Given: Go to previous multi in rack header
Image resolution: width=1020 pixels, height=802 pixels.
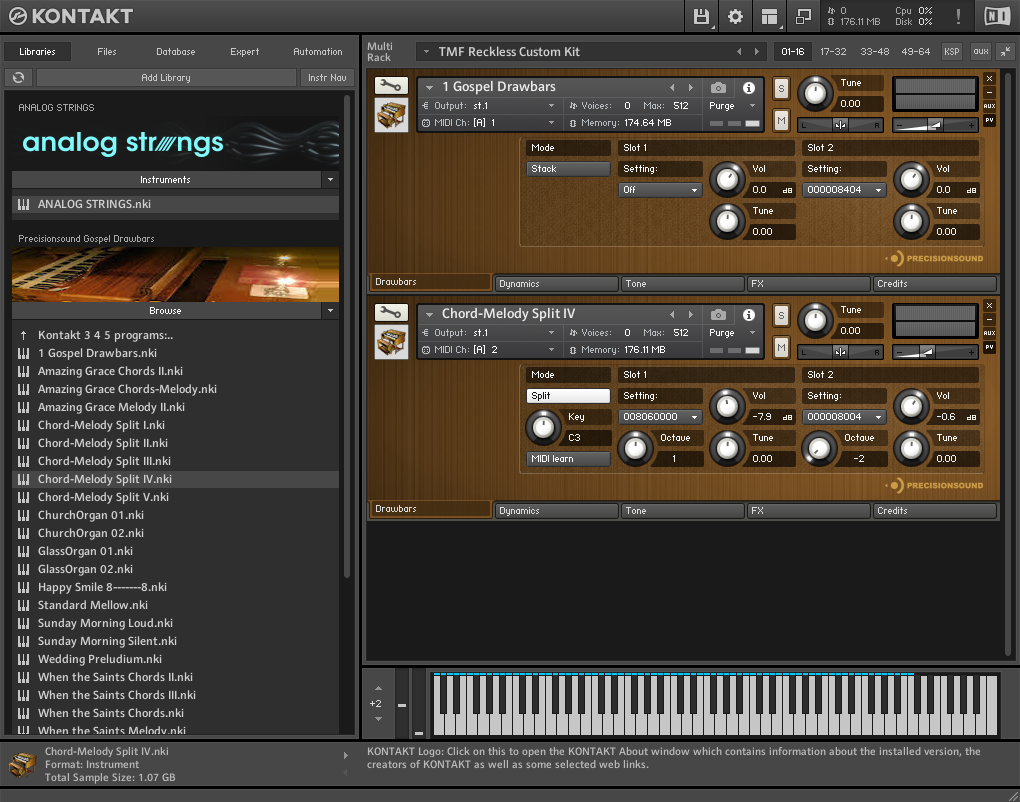Looking at the screenshot, I should point(739,51).
